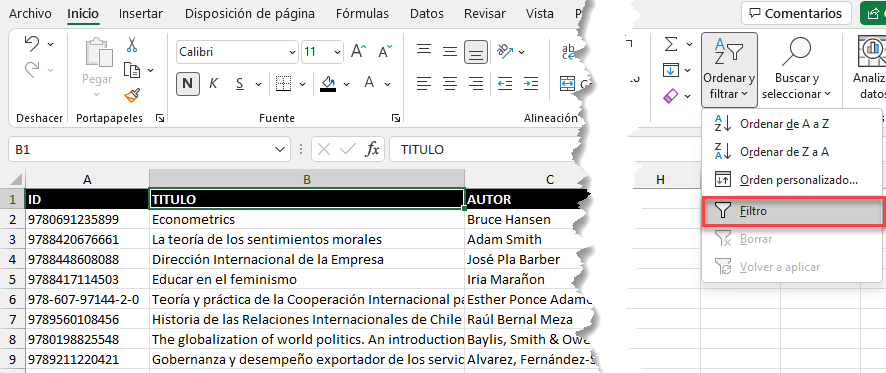This screenshot has height=373, width=886.
Task: Toggle middle vertical alignment
Action: coord(450,52)
